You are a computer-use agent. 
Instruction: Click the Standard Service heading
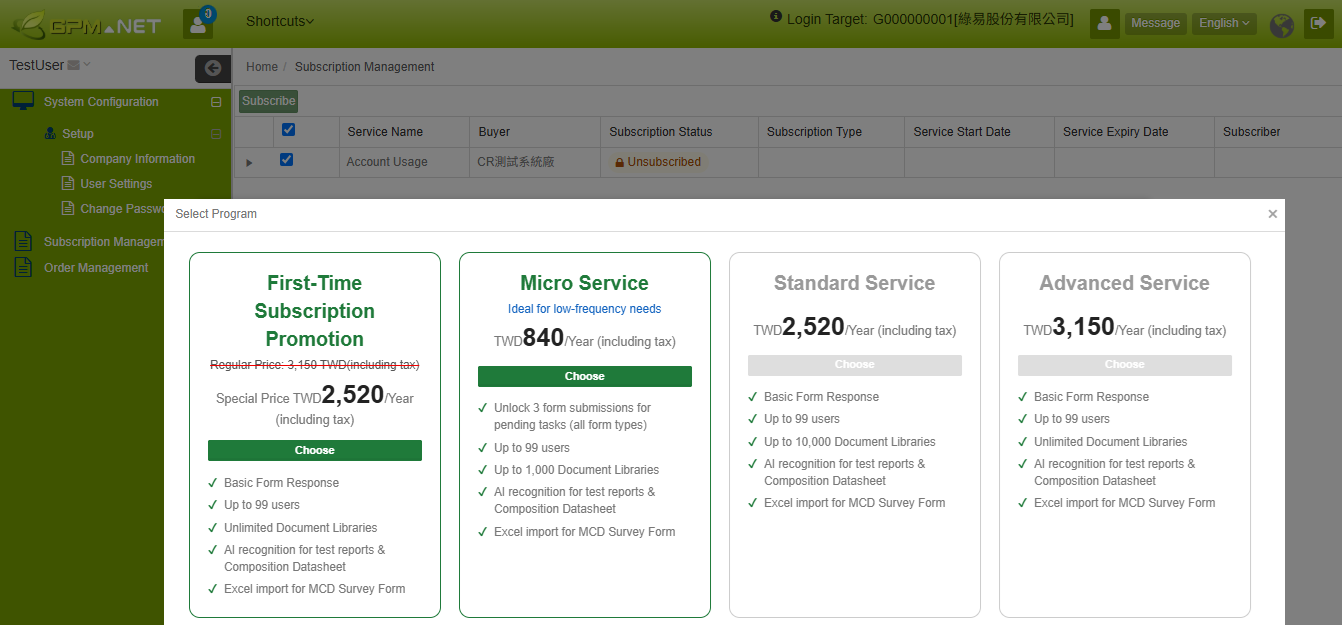click(855, 283)
